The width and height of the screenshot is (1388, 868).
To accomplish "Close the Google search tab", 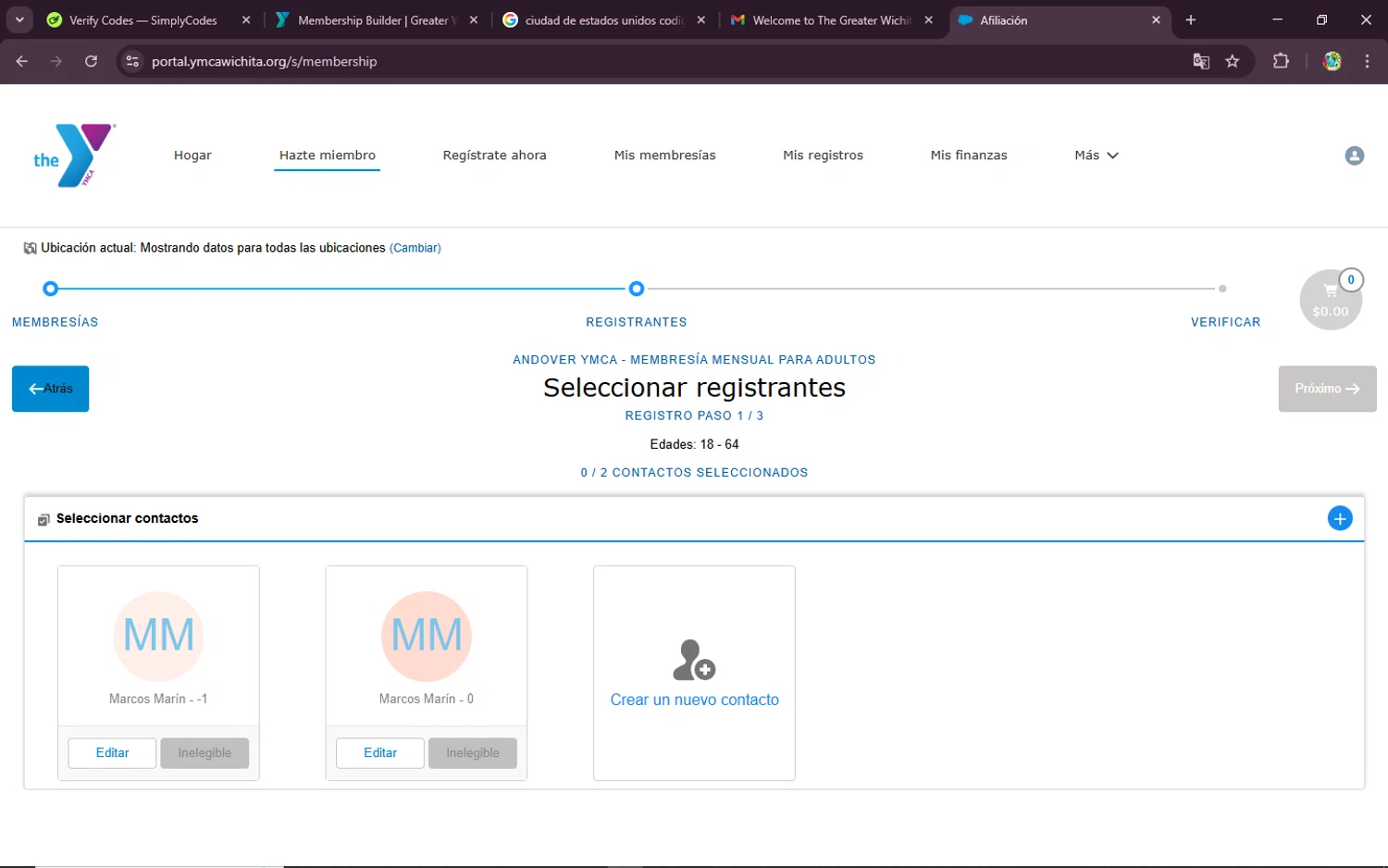I will pyautogui.click(x=701, y=19).
